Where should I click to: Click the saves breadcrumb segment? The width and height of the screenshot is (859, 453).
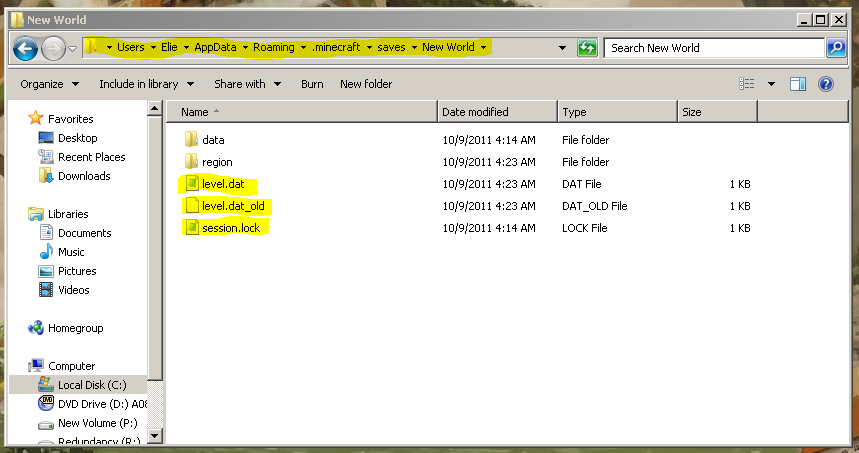click(x=391, y=48)
